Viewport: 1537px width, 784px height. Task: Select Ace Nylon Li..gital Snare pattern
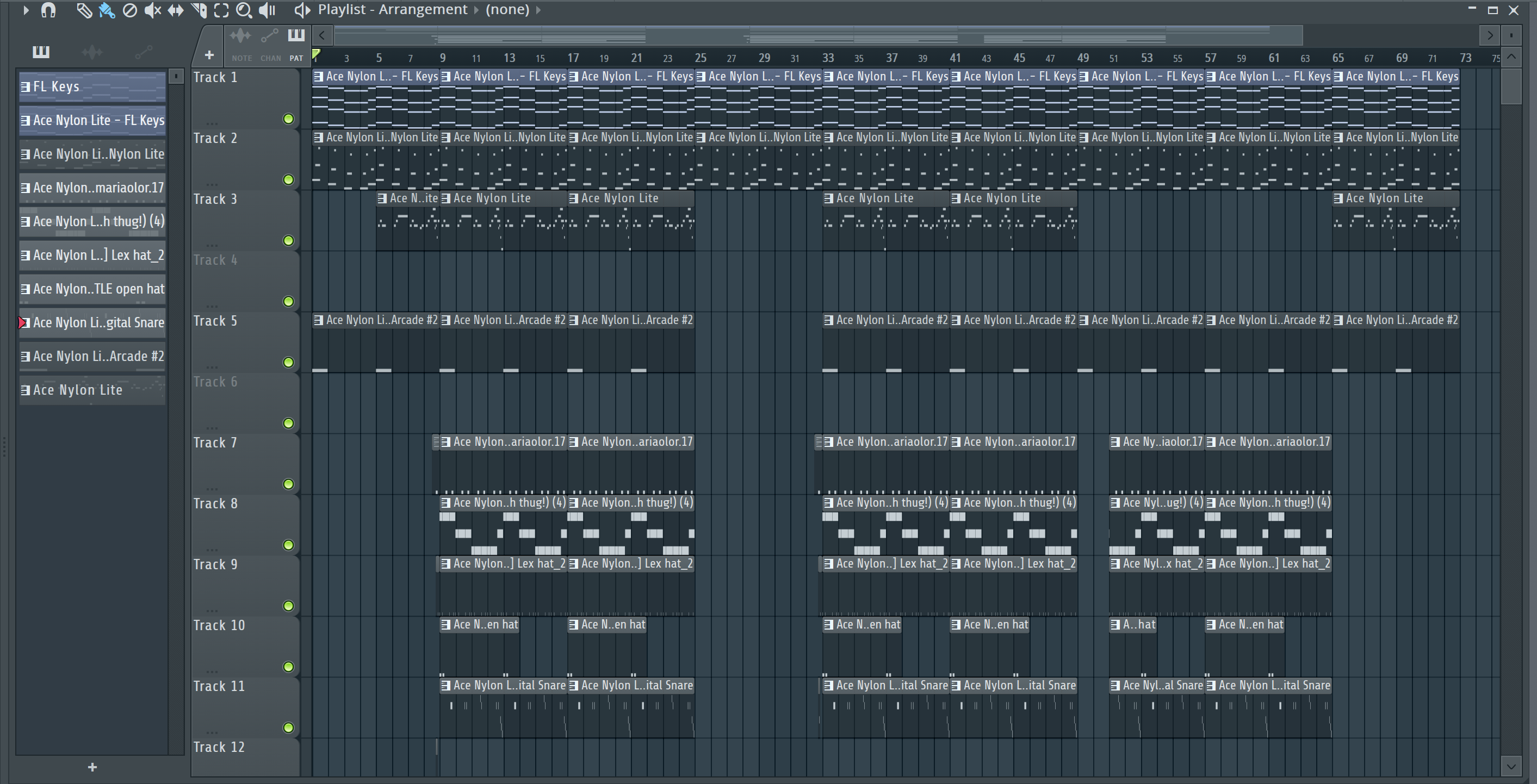click(x=92, y=323)
